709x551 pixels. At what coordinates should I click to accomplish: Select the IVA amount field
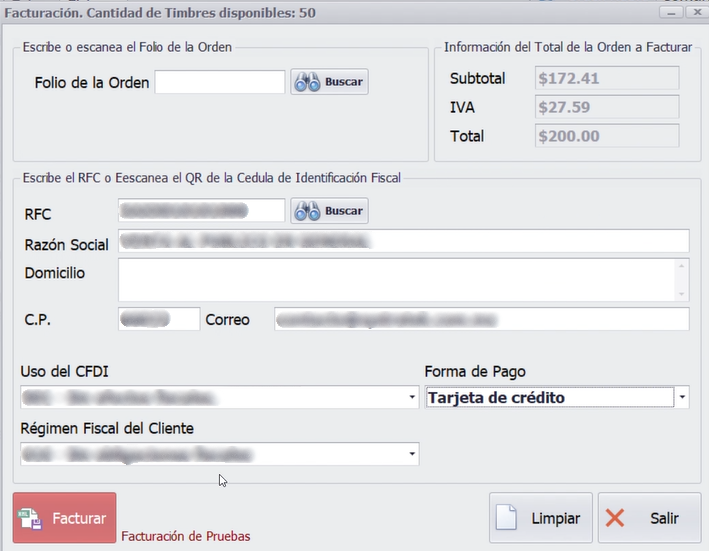tap(607, 107)
